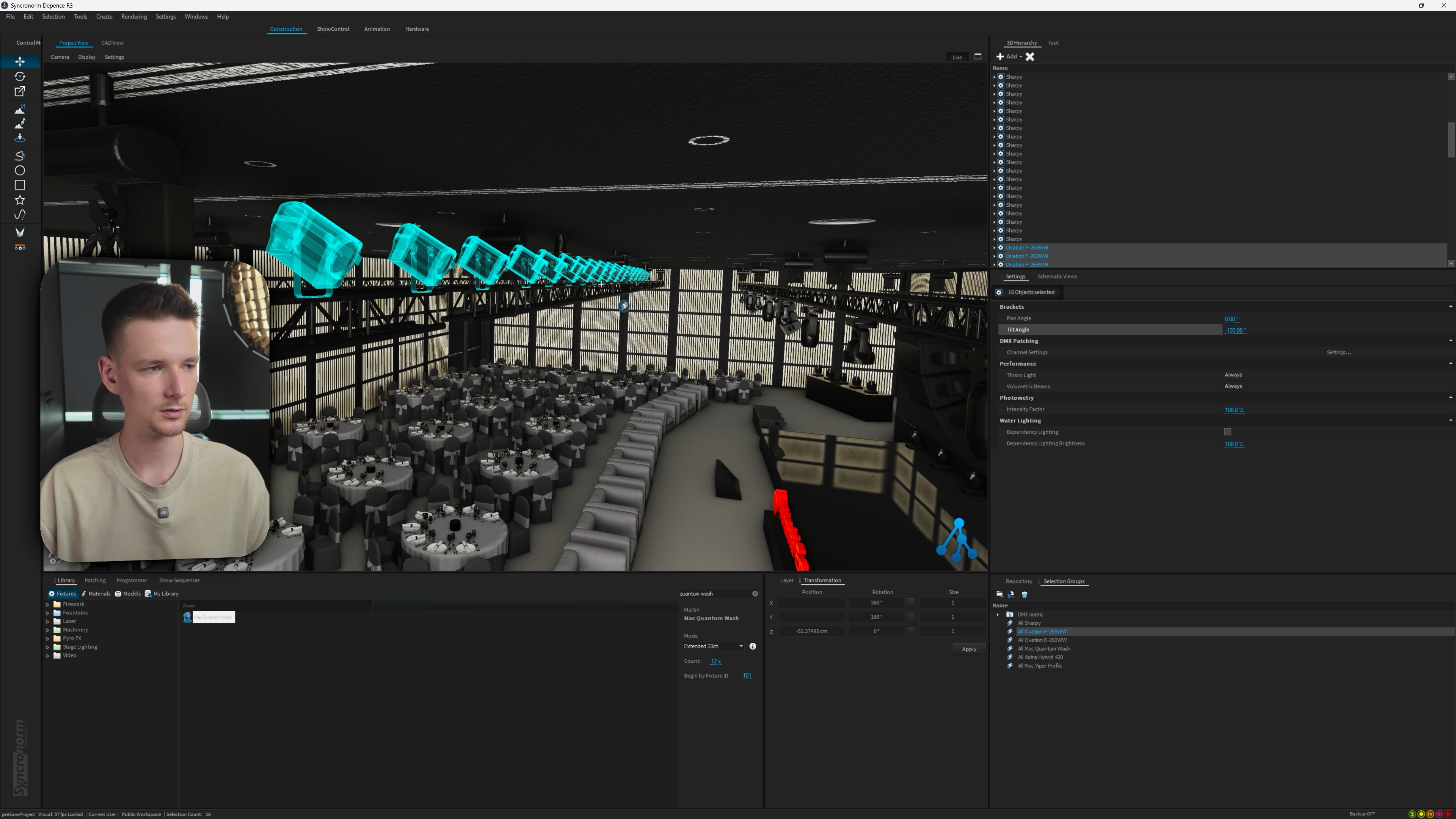Open the Rendering menu
The image size is (1456, 819).
click(x=133, y=16)
